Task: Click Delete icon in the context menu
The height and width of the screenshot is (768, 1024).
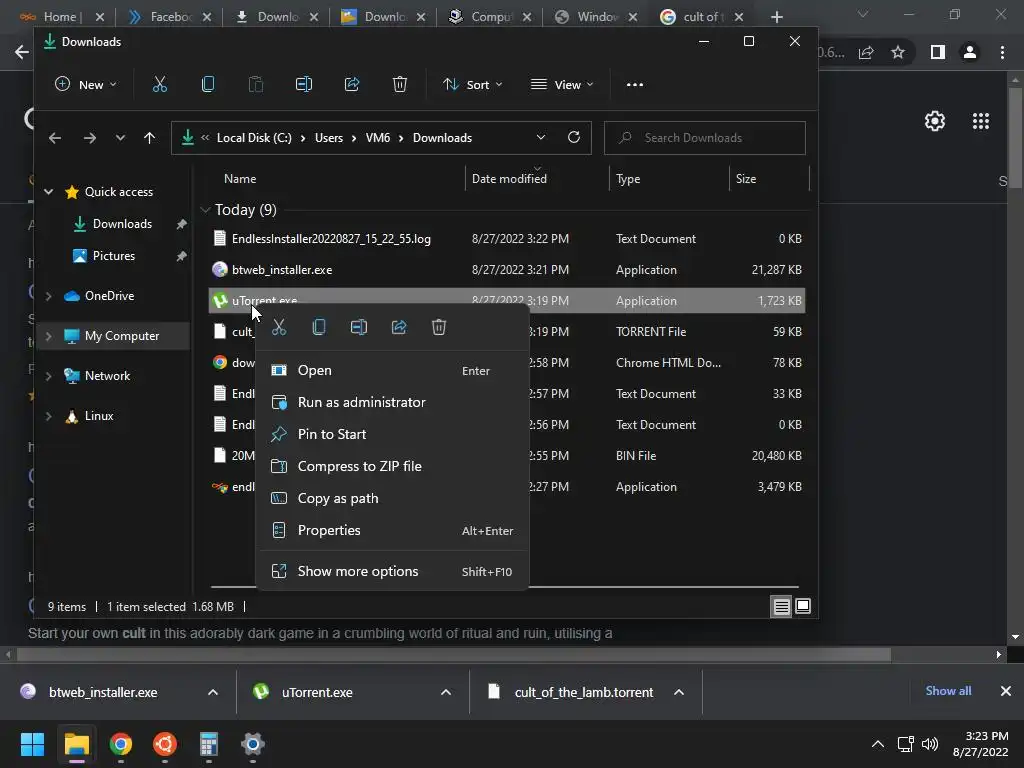Action: tap(439, 327)
